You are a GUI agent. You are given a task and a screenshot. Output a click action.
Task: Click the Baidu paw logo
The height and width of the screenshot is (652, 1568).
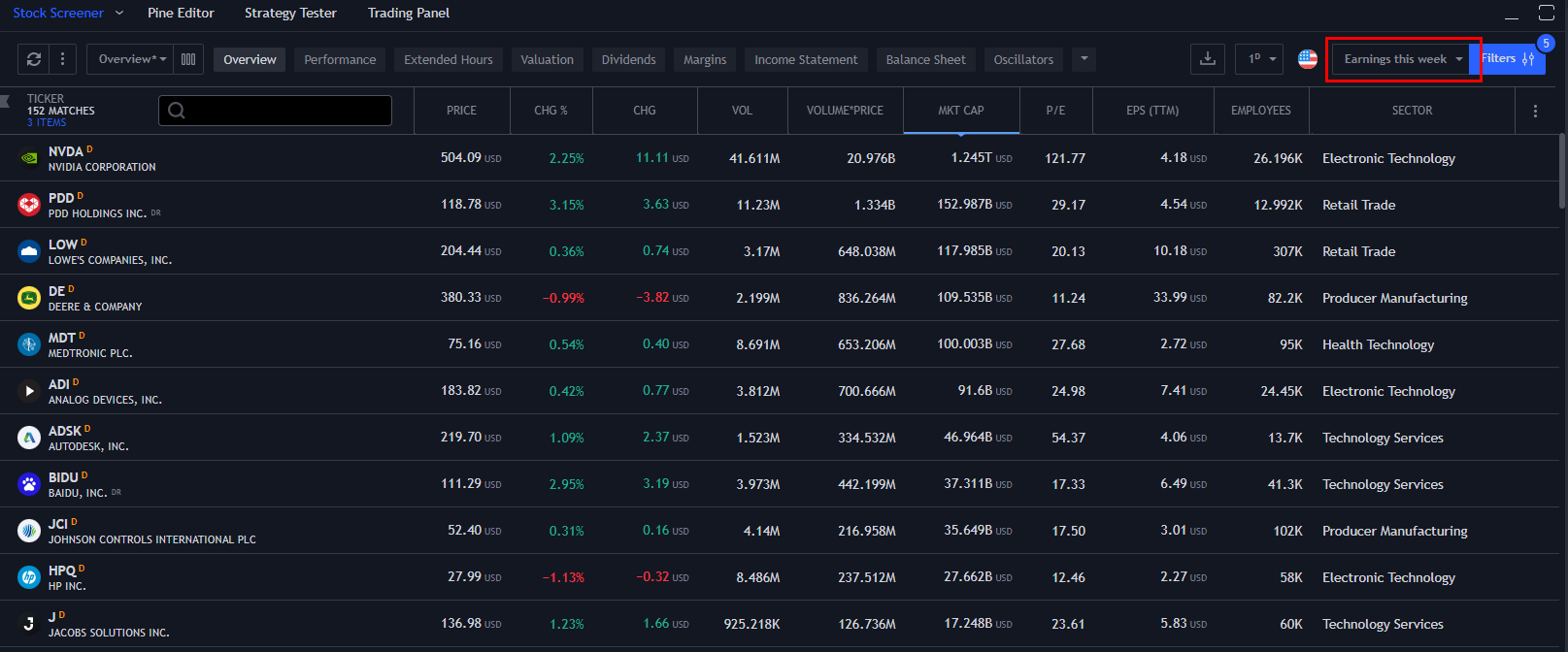click(29, 484)
